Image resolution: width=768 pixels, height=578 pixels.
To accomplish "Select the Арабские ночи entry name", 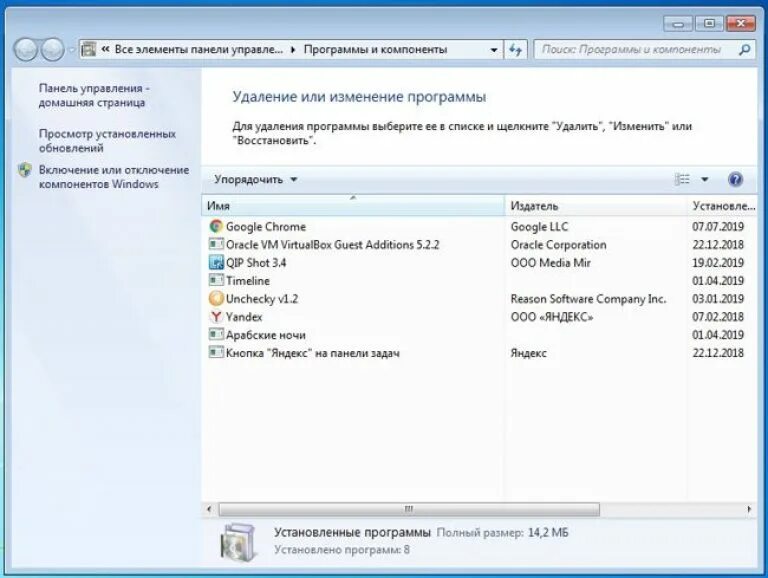I will [265, 335].
